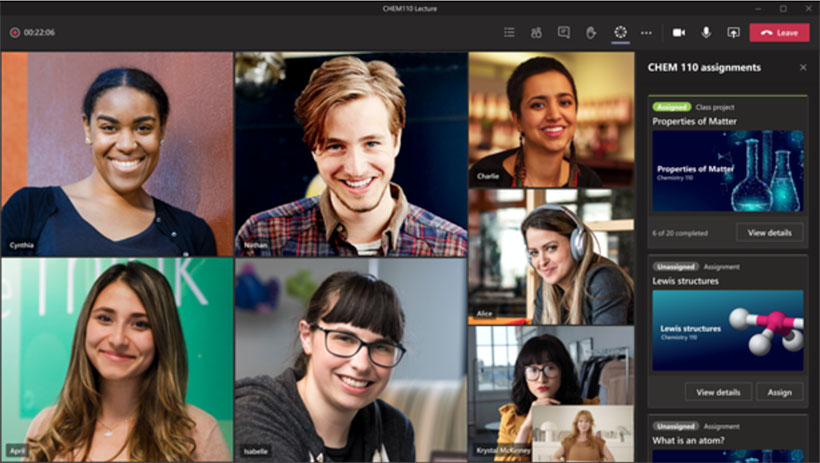This screenshot has width=820, height=463.
Task: Click the self-view video preview
Action: (x=583, y=433)
